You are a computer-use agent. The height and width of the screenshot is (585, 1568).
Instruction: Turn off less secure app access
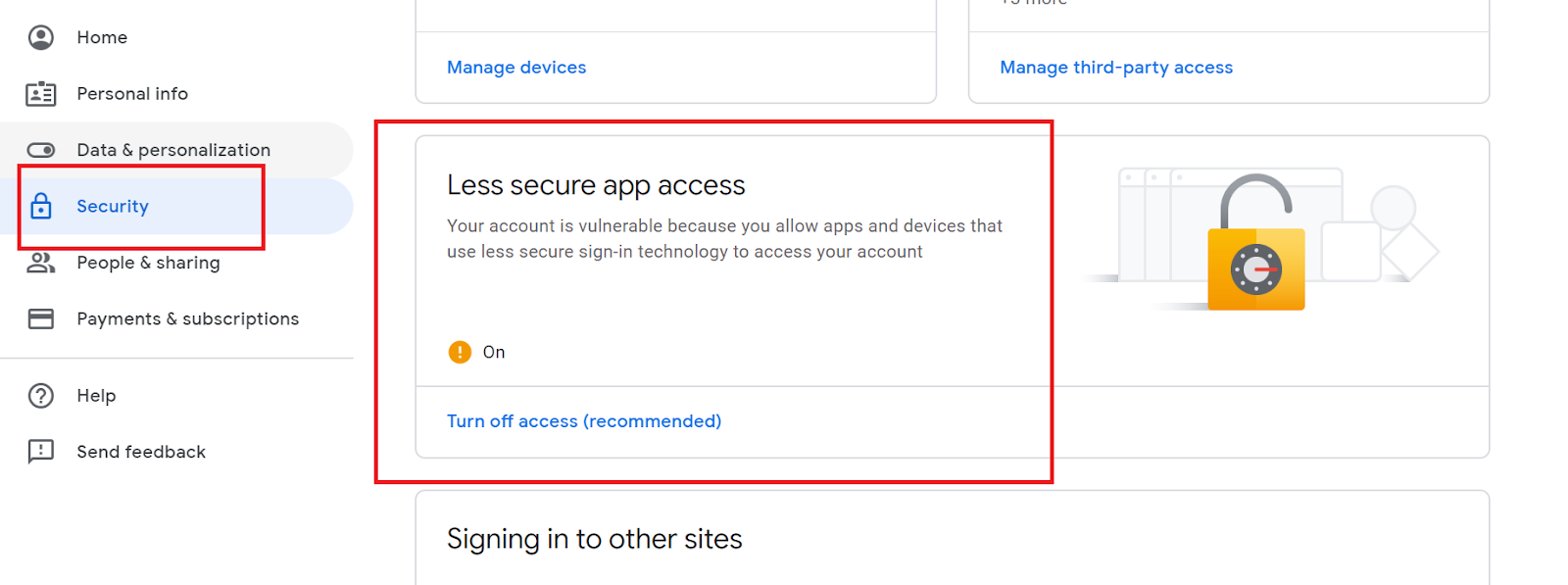point(584,421)
